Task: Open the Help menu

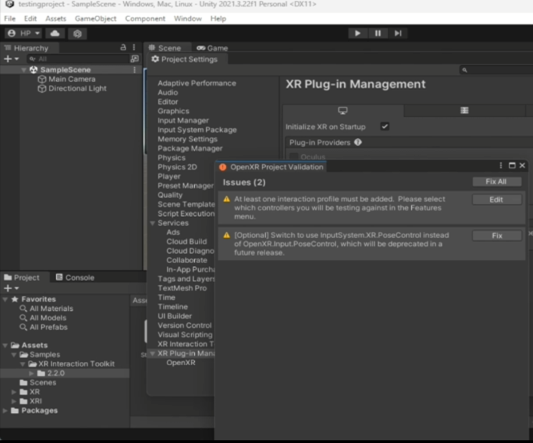Action: (218, 19)
